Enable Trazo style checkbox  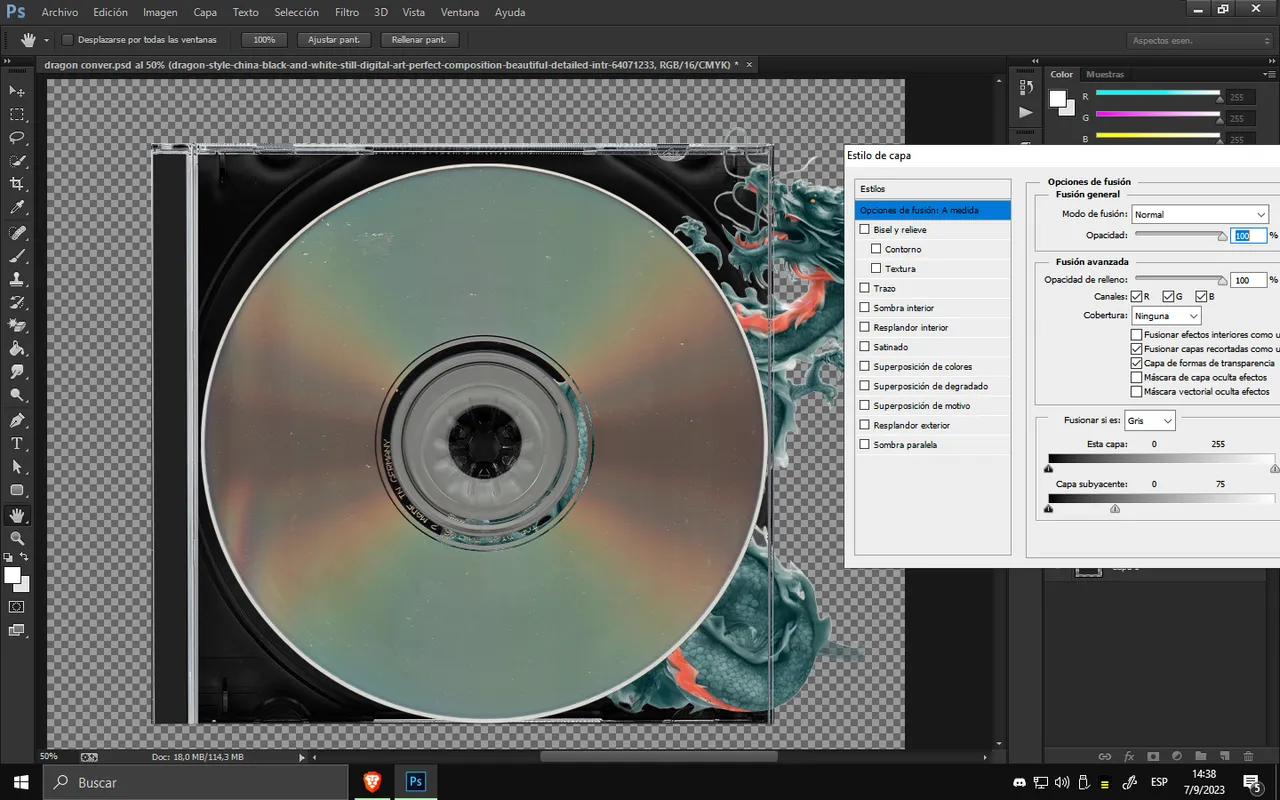click(x=865, y=288)
